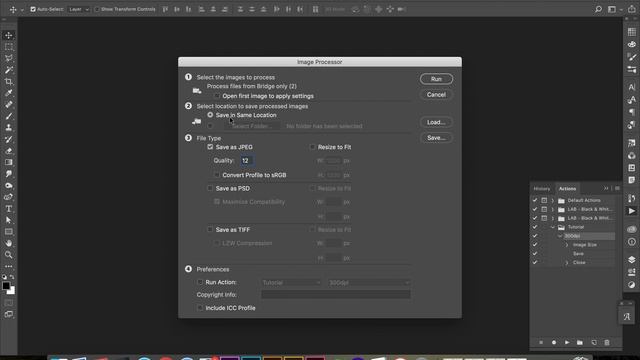Screen dimensions: 640x360
Task: Switch to the Actions tab
Action: coord(567,189)
